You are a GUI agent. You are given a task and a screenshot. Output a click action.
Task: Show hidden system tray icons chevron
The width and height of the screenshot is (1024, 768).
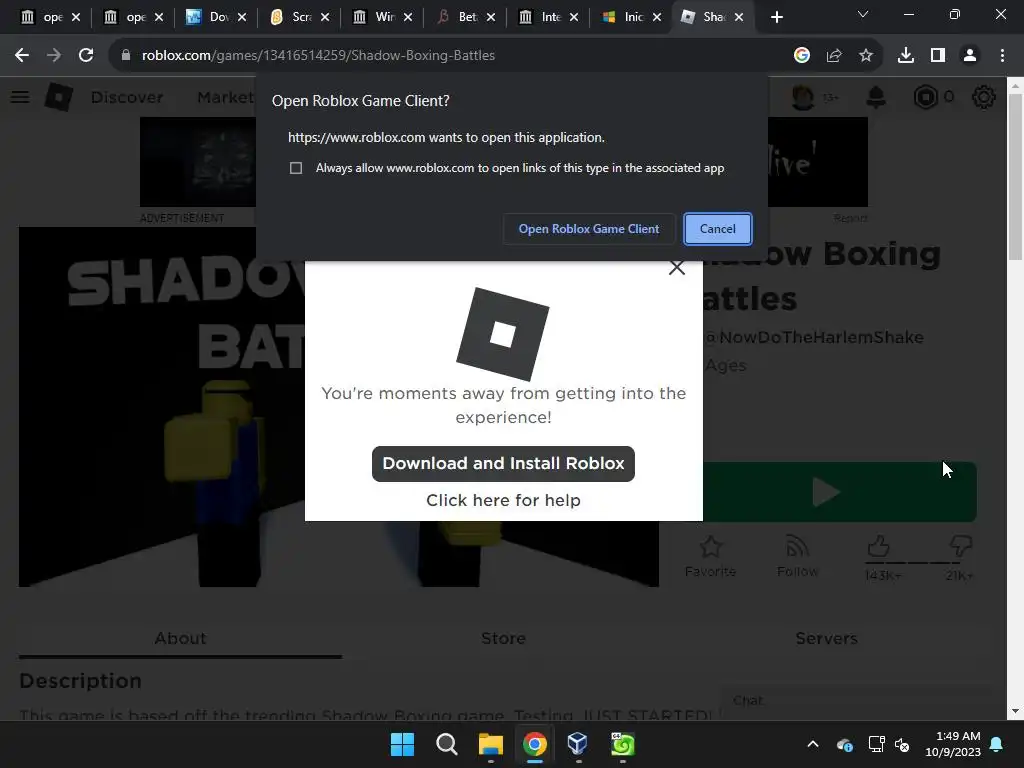point(812,744)
